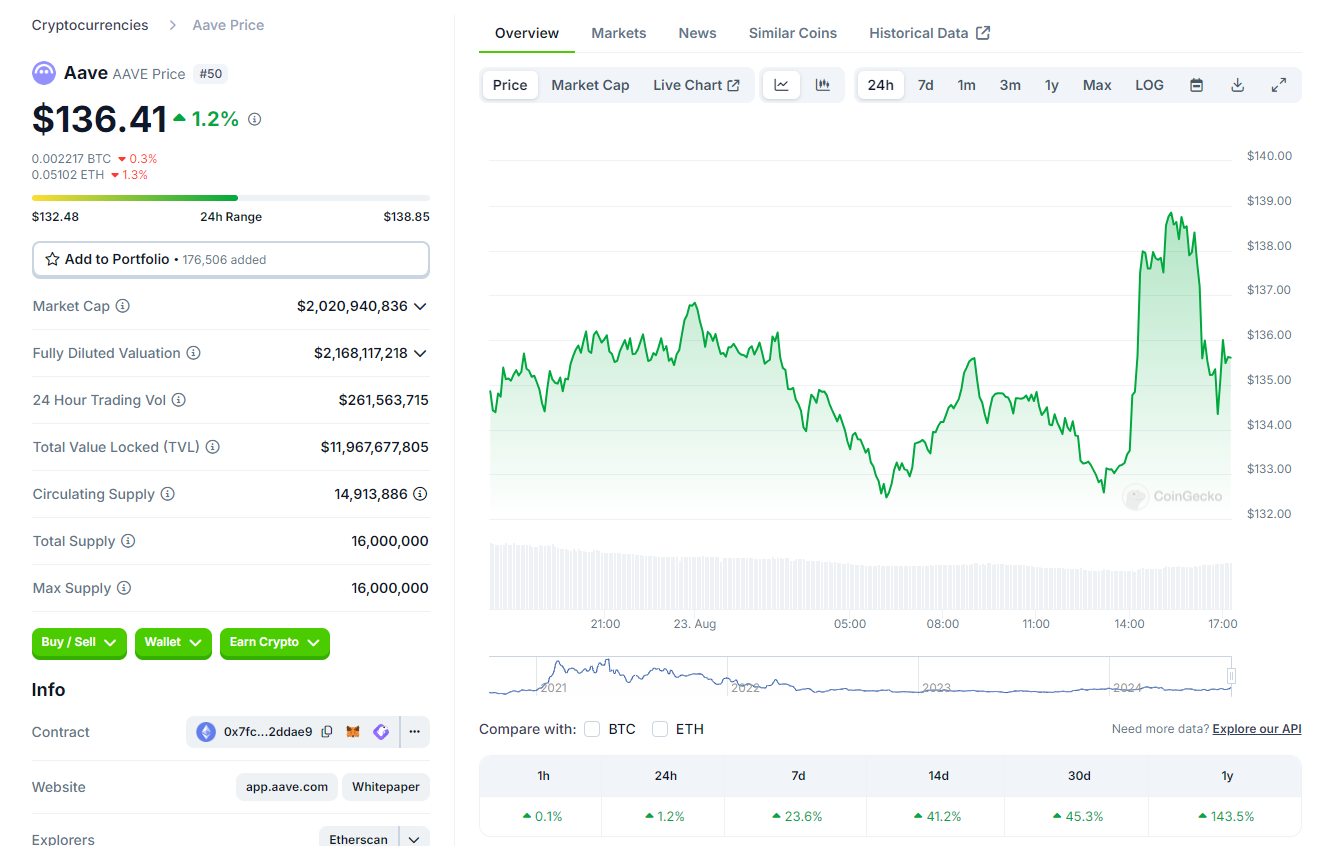Expand Fully Diluted Valuation chevron
Viewport: 1327px width, 850px height.
click(x=420, y=353)
